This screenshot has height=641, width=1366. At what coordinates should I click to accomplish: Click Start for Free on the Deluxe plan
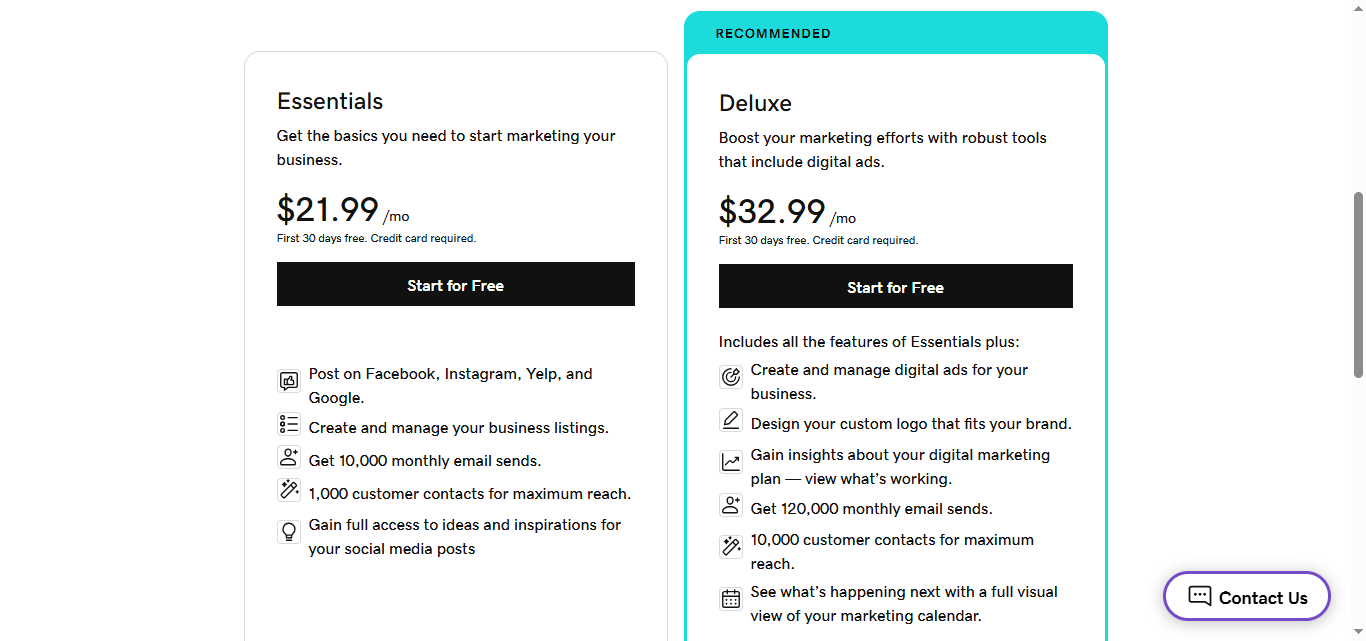coord(895,286)
